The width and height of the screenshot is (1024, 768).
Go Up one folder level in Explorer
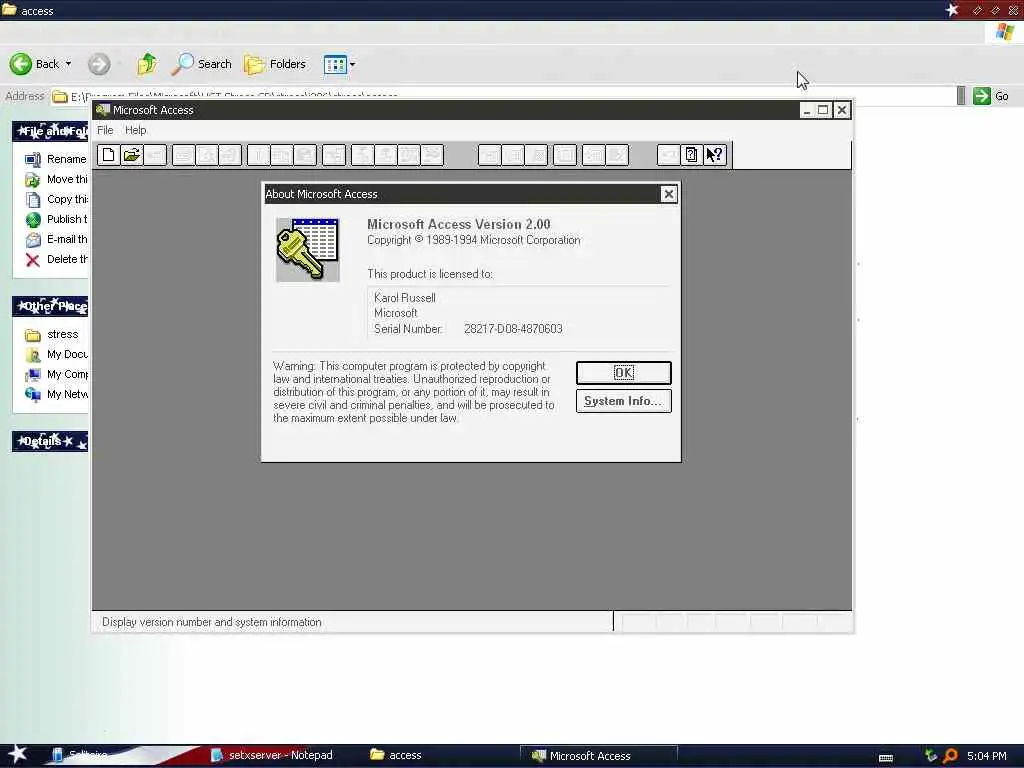tap(147, 64)
